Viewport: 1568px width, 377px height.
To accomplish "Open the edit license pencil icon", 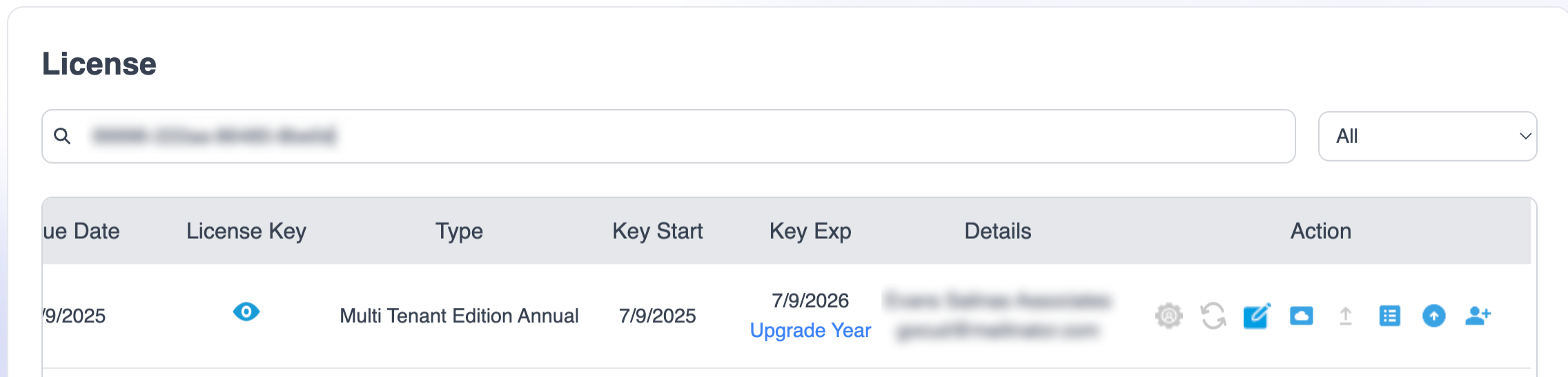I will (x=1257, y=316).
